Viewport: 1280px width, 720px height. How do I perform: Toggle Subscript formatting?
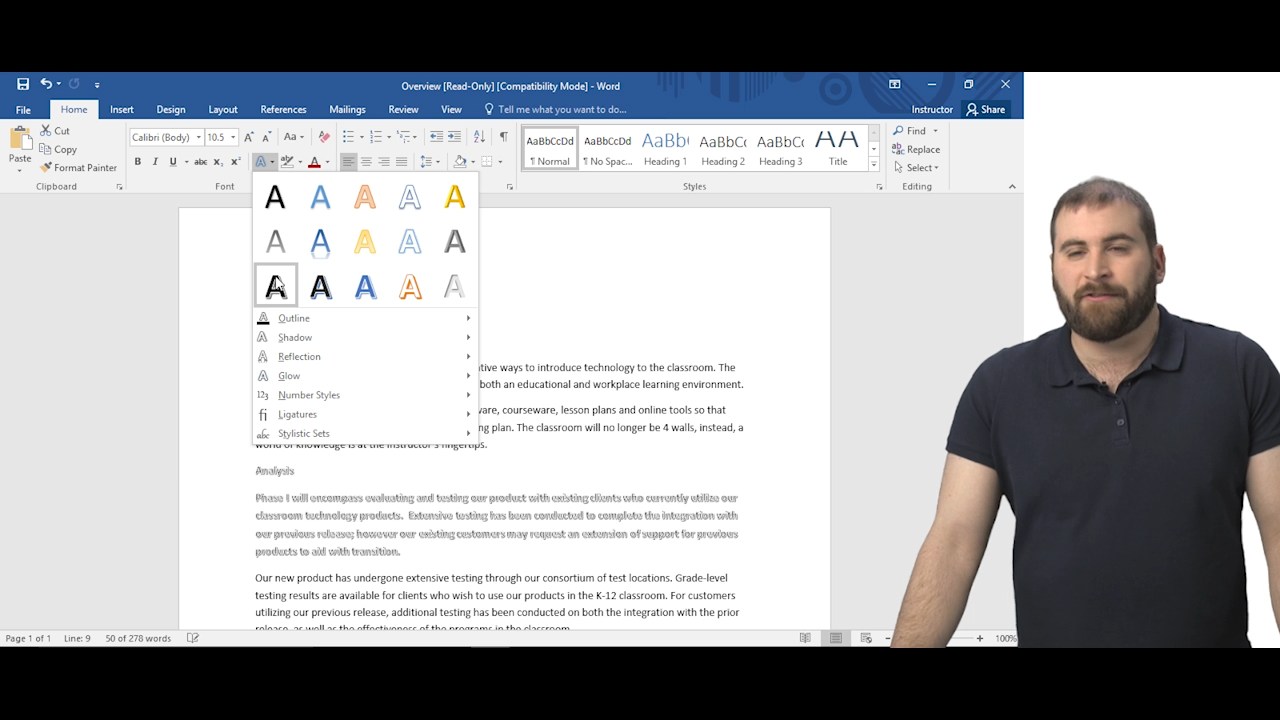(218, 162)
